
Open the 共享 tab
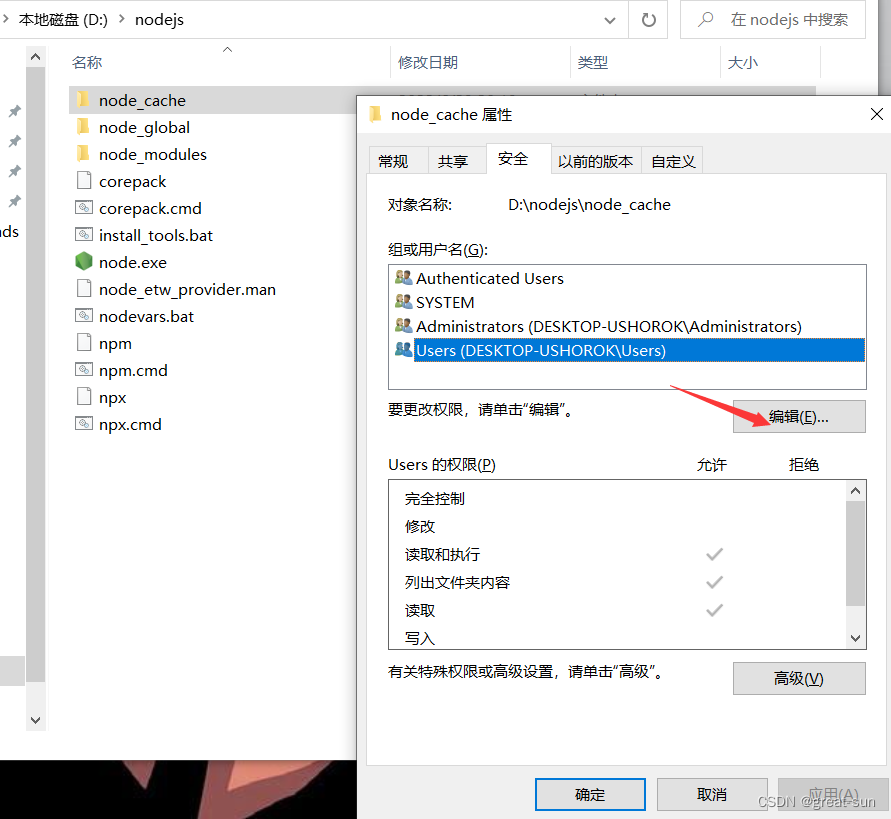[x=453, y=161]
